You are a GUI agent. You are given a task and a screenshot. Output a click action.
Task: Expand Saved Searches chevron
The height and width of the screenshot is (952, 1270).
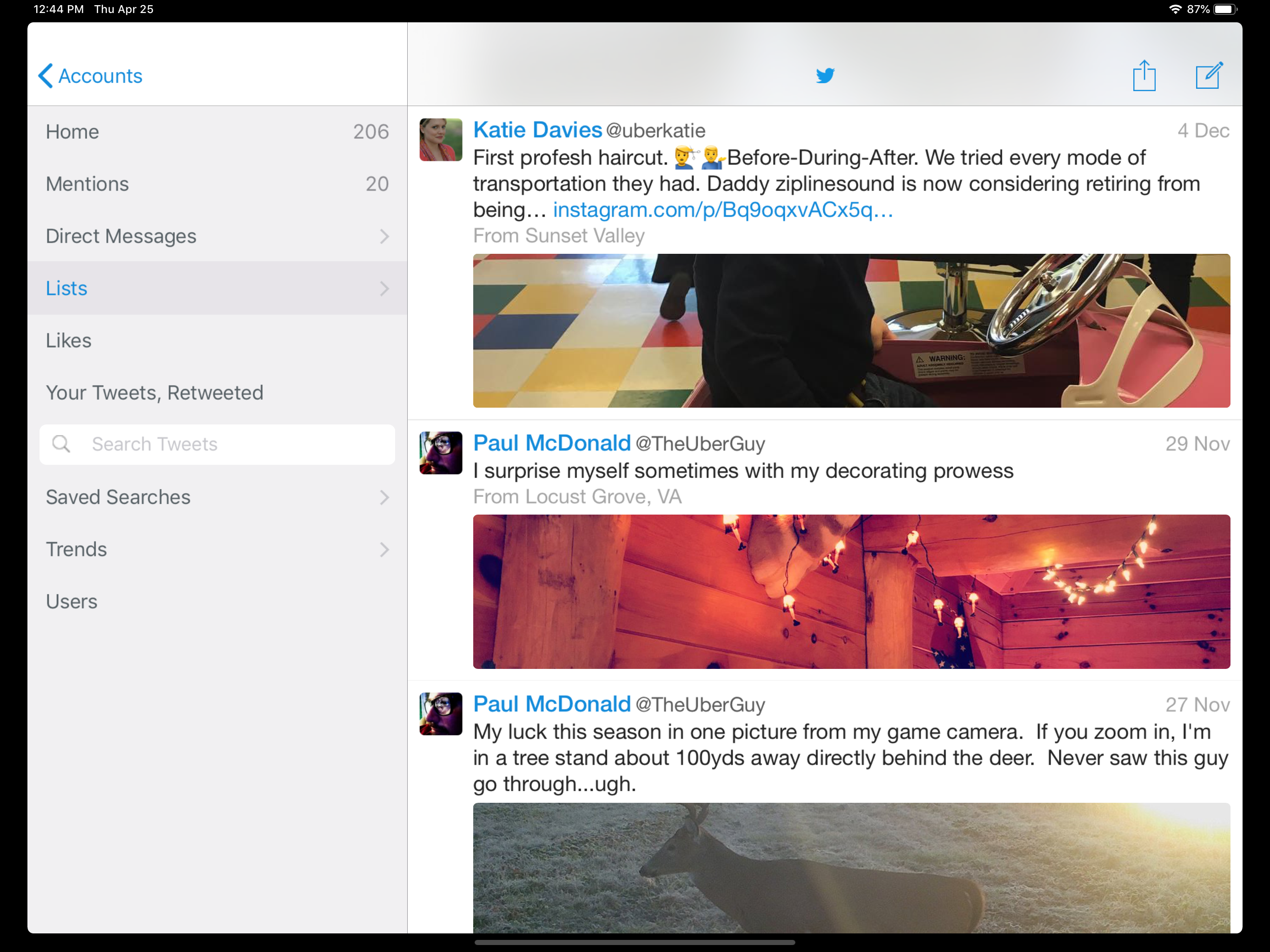384,497
